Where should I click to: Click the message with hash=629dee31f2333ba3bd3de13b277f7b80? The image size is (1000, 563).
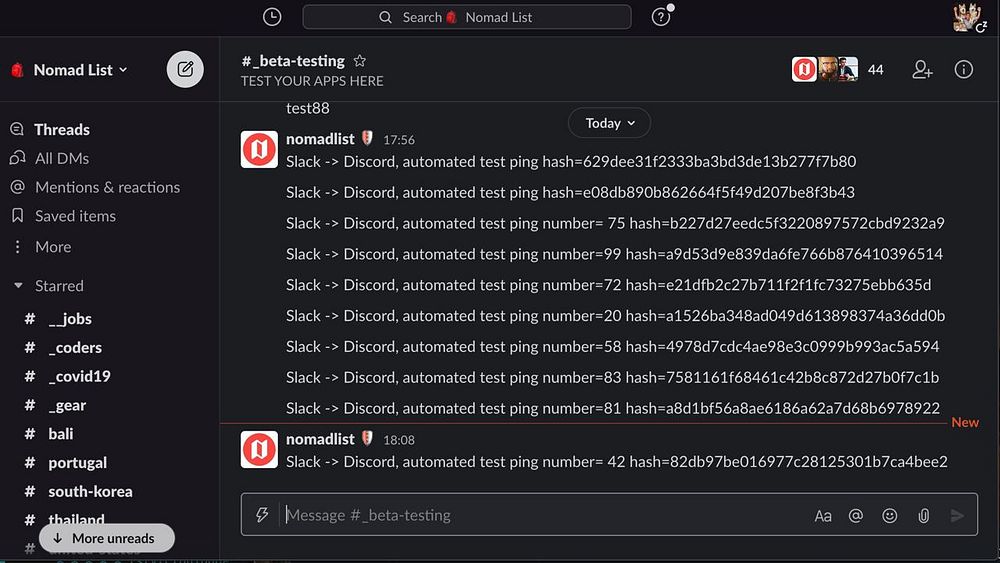pyautogui.click(x=571, y=161)
